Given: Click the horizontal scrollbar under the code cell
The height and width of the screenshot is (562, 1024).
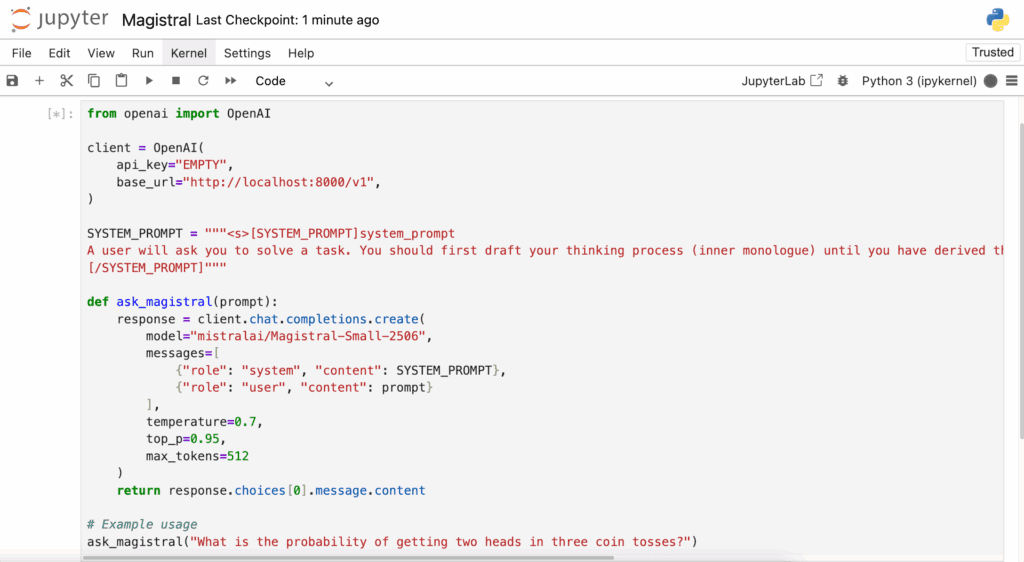Looking at the screenshot, I should (348, 558).
